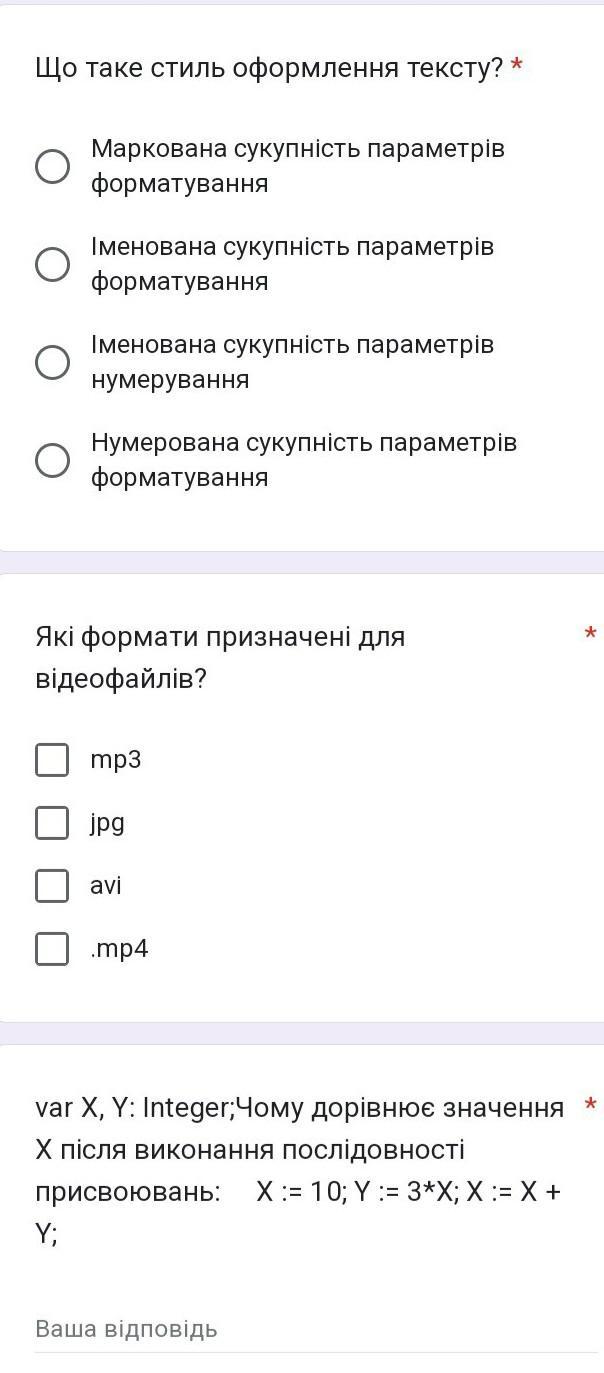Tick the jpg checkbox
604x1373 pixels.
pos(52,823)
